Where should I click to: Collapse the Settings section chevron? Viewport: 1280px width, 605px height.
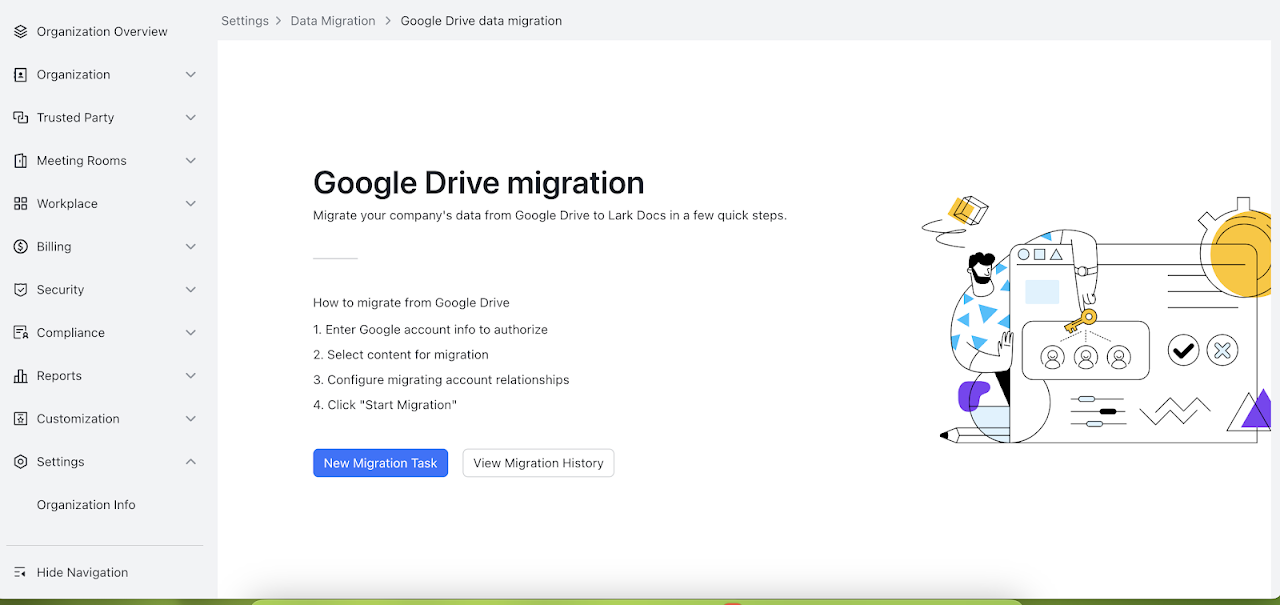point(191,462)
